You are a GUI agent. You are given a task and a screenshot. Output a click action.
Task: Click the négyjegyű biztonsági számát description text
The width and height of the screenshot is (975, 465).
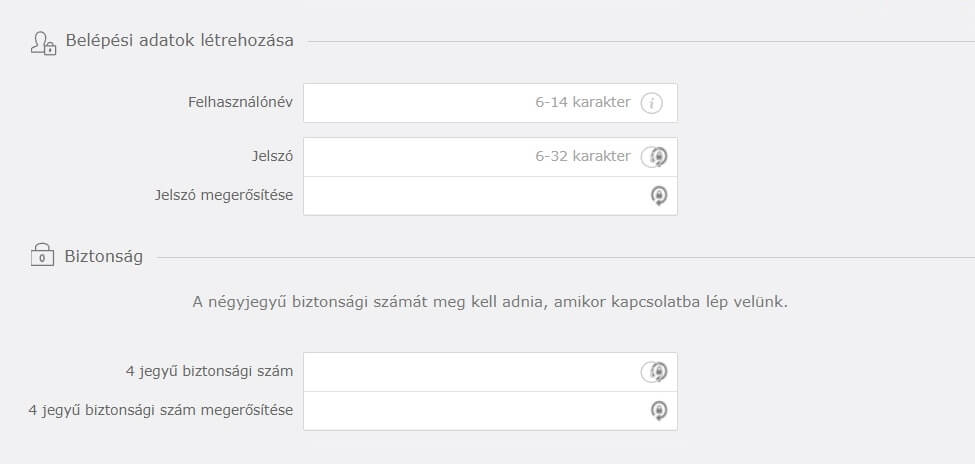[490, 303]
